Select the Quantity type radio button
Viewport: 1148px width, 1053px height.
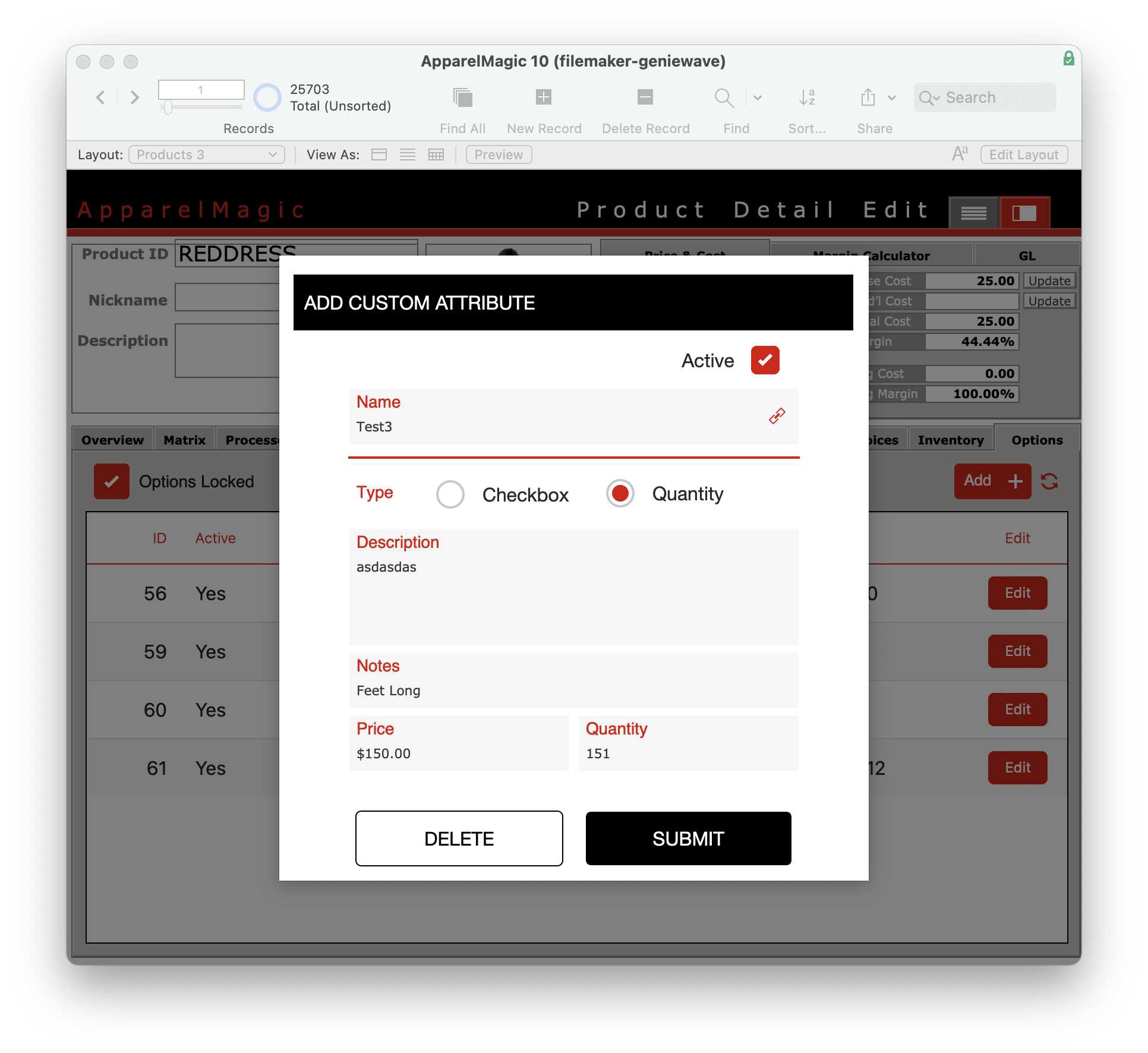coord(620,494)
